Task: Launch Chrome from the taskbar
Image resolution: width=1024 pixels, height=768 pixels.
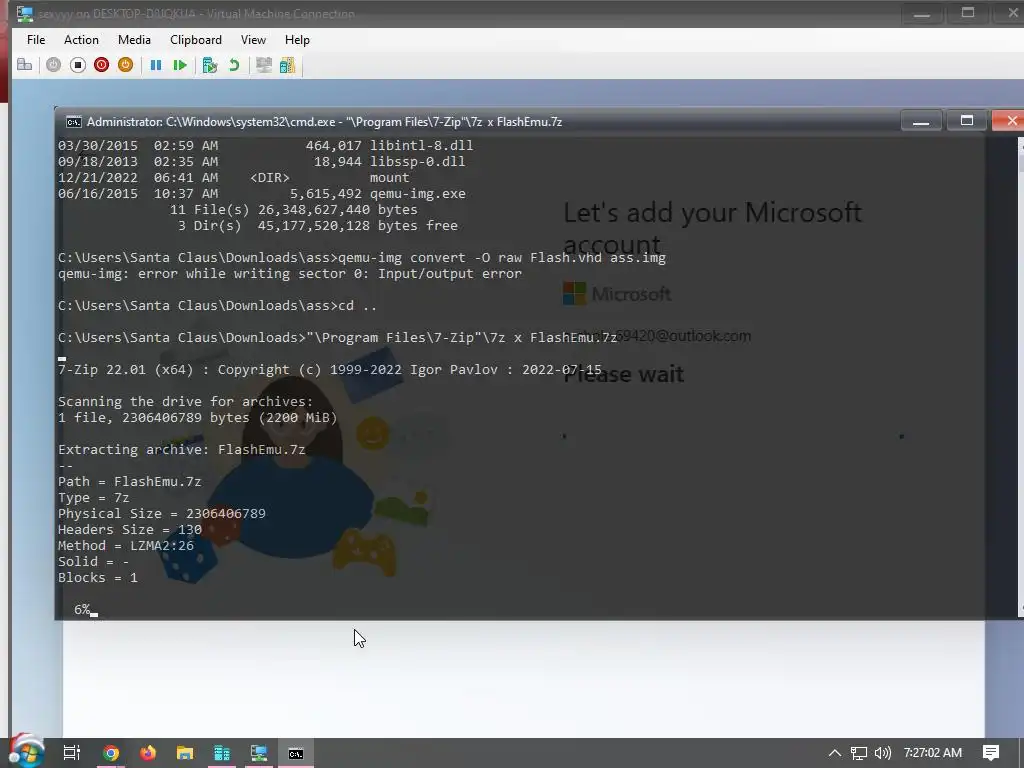Action: (110, 753)
